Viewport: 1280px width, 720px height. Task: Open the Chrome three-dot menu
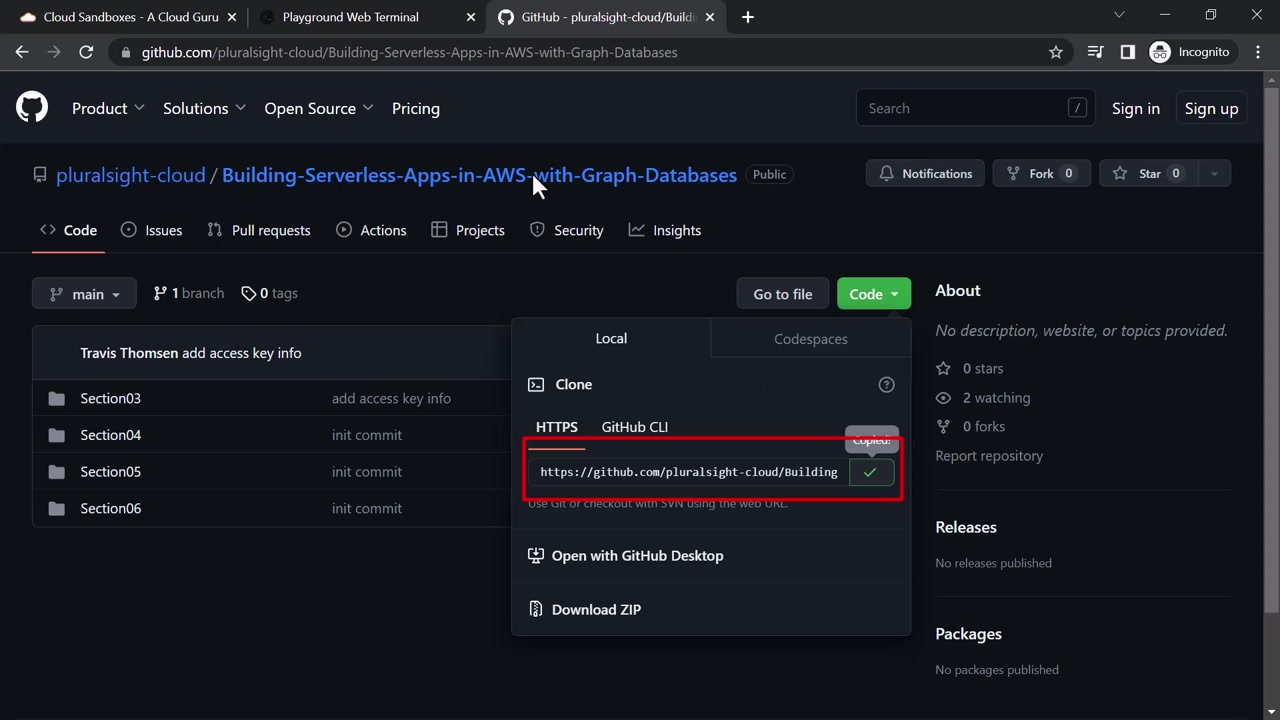[1258, 52]
